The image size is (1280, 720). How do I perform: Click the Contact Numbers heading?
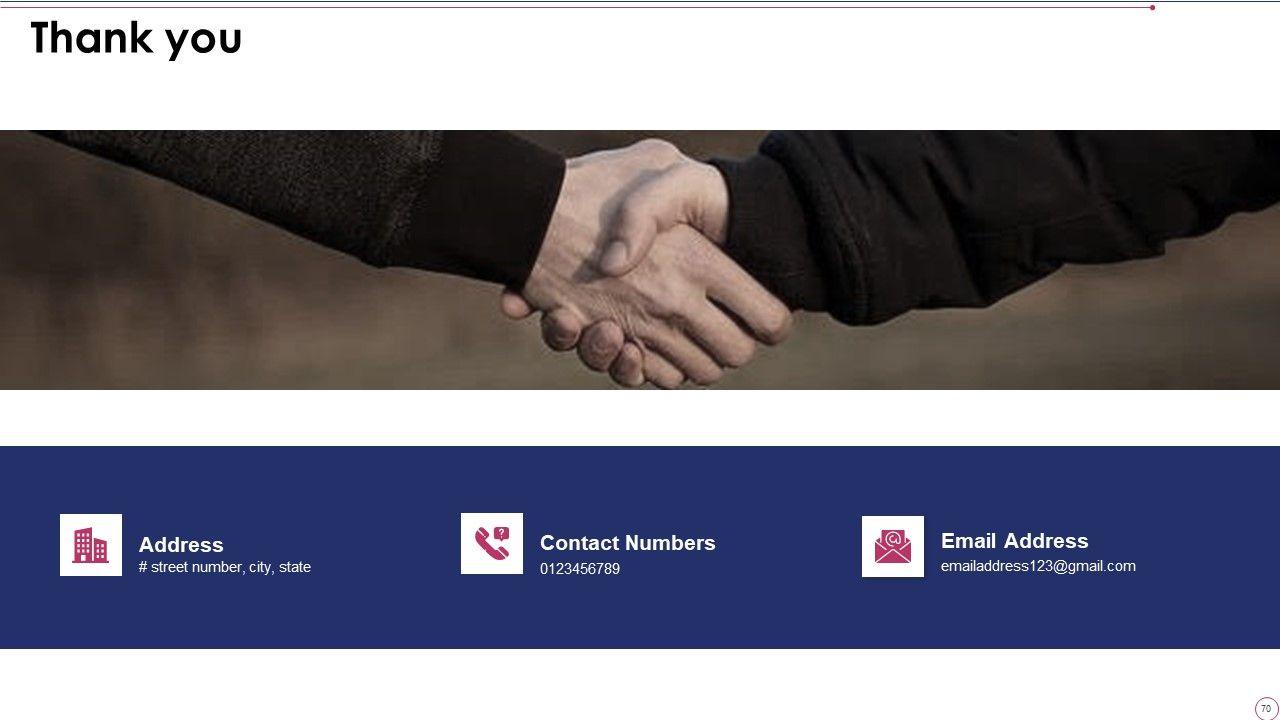click(628, 543)
